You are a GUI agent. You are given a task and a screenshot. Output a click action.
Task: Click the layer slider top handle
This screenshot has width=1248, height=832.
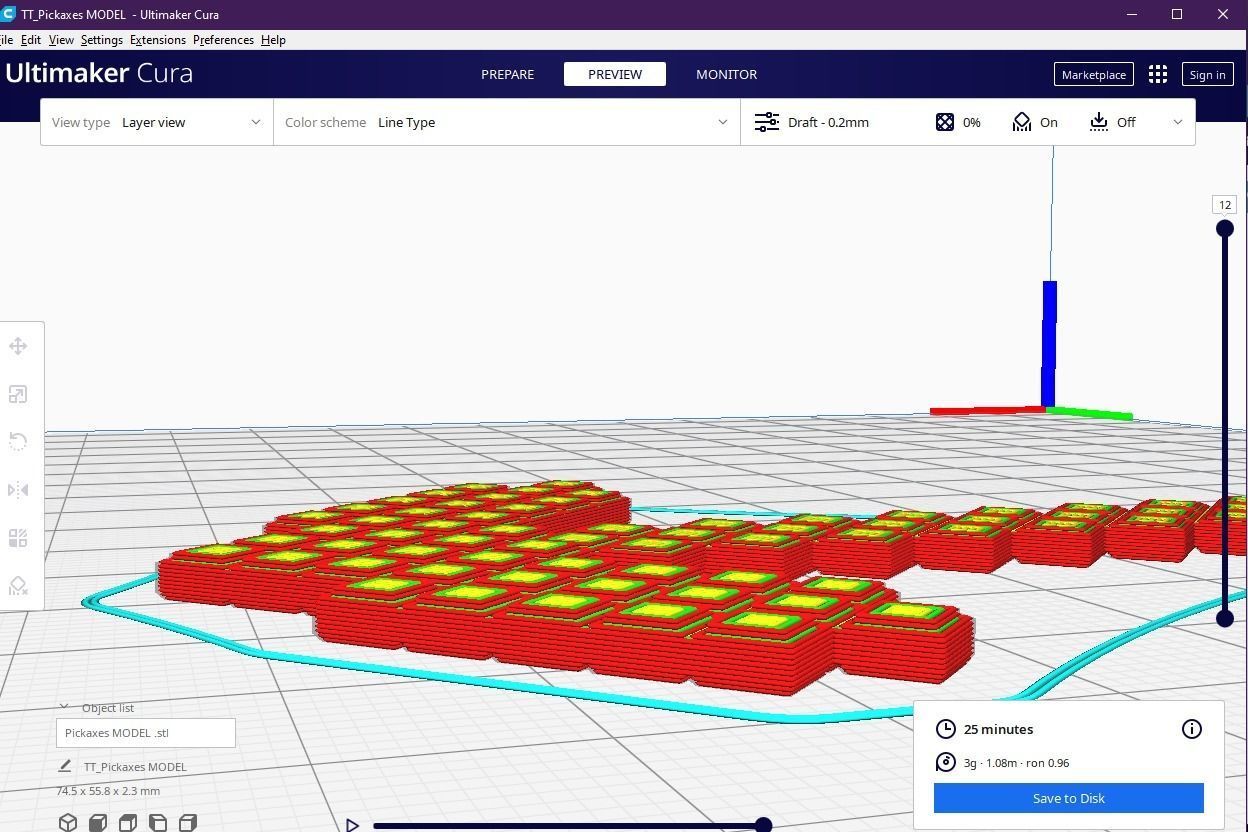point(1224,229)
